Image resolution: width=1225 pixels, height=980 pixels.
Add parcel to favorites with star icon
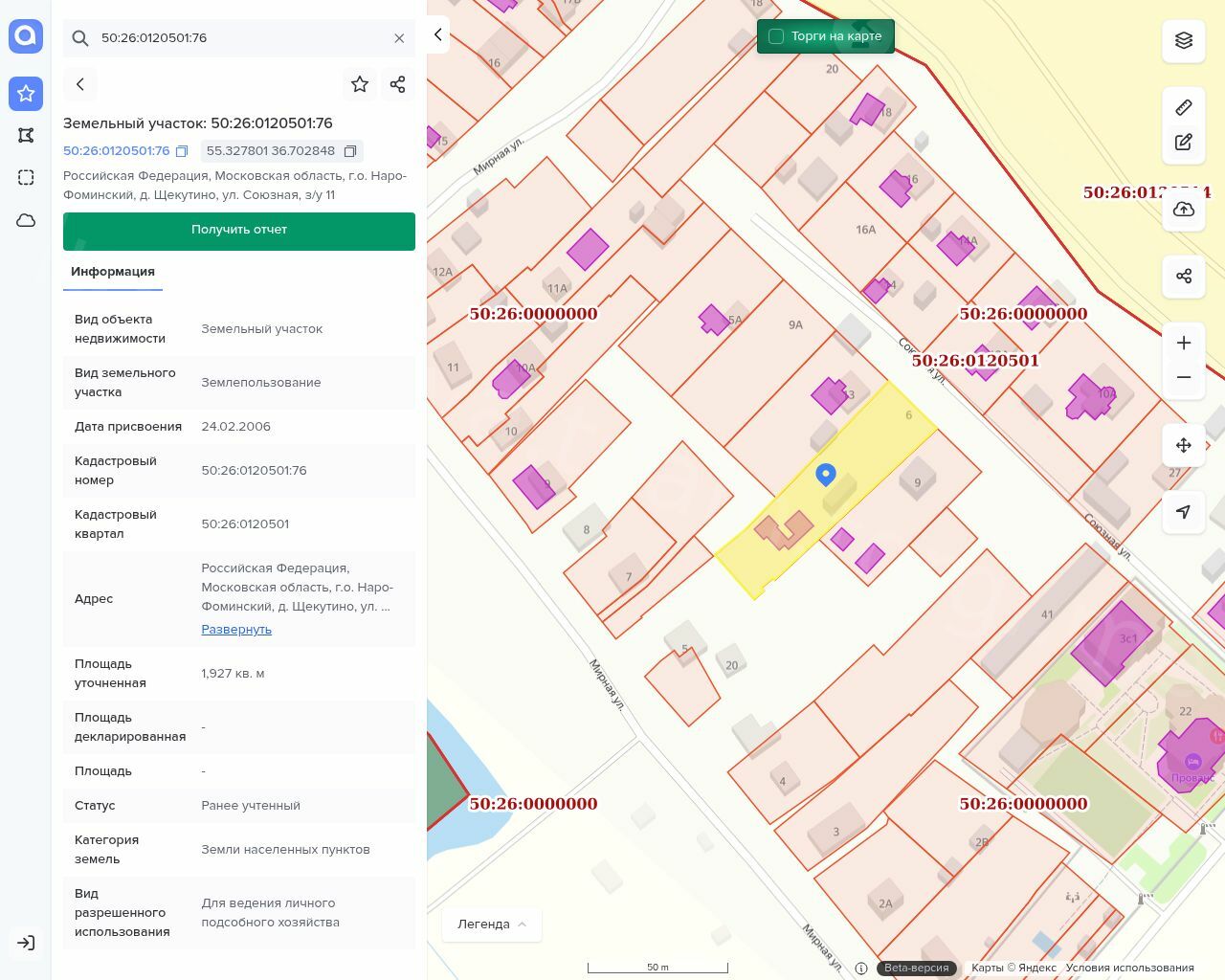tap(360, 84)
